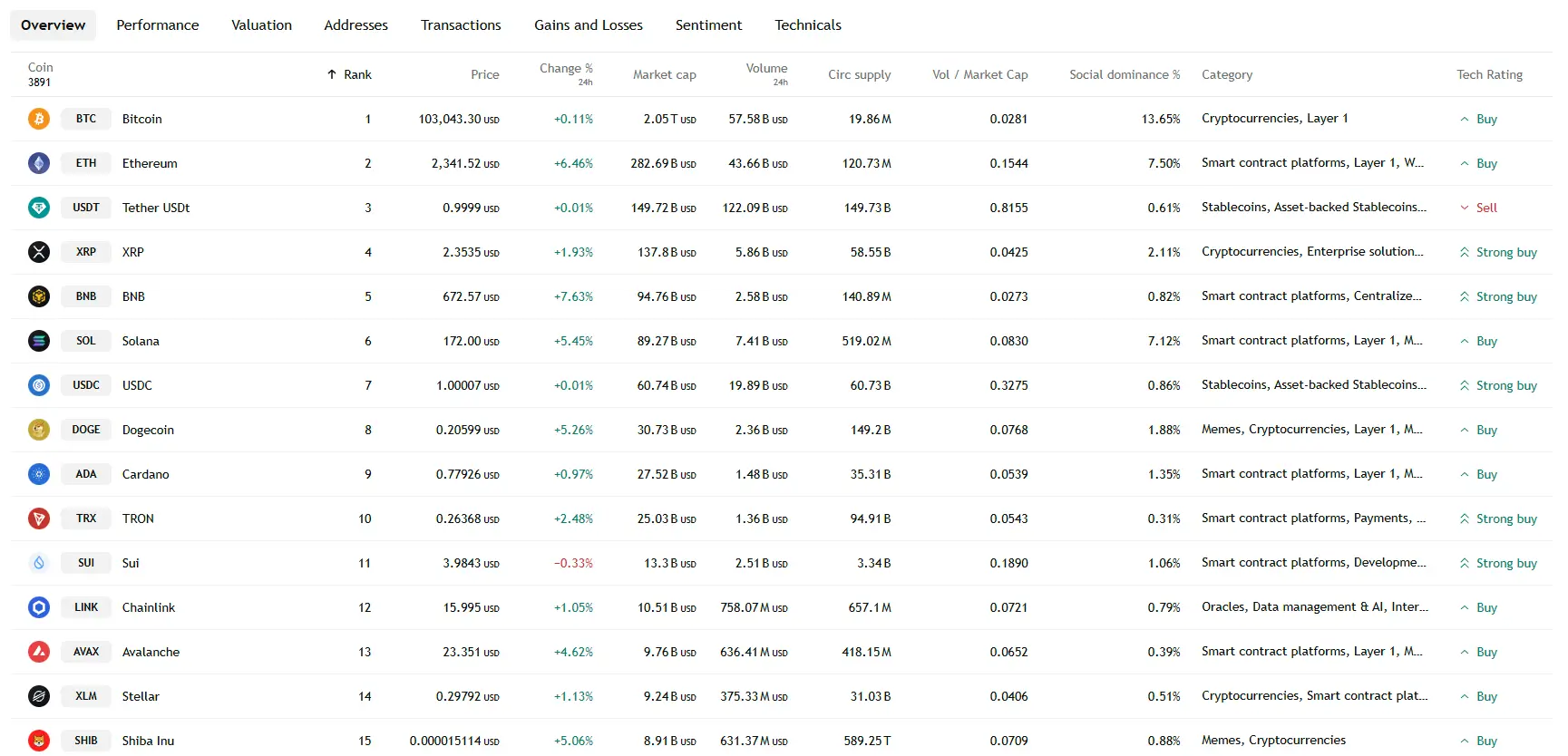Open the Transactions tab
Viewport: 1568px width, 756px height.
point(461,25)
